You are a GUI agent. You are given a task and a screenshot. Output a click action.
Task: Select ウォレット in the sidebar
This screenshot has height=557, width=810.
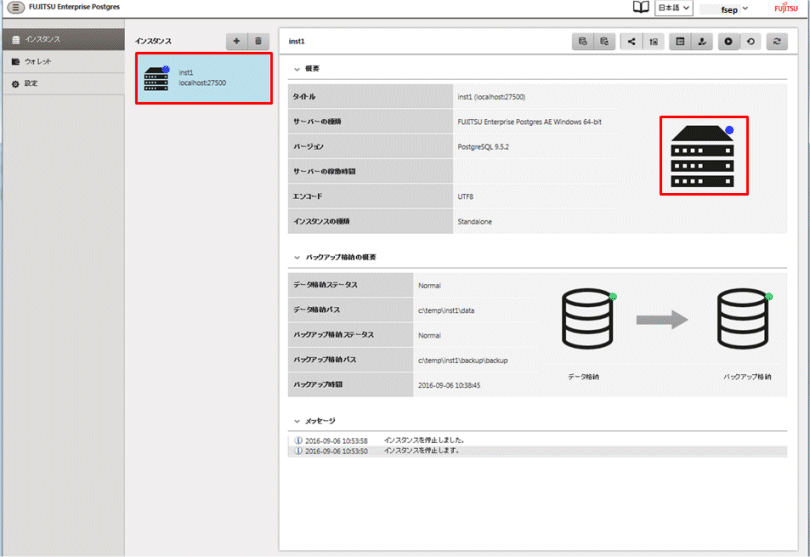(64, 61)
